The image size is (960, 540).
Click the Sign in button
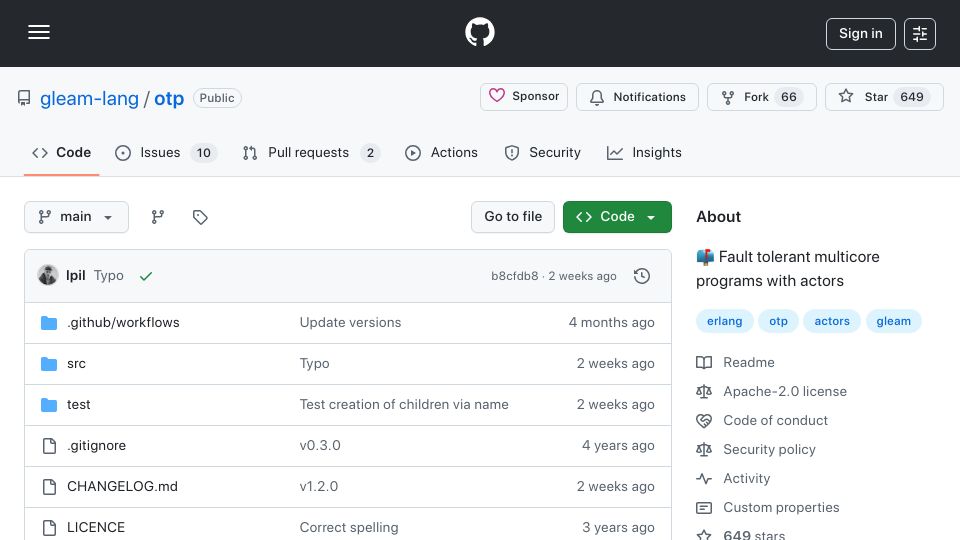point(860,34)
